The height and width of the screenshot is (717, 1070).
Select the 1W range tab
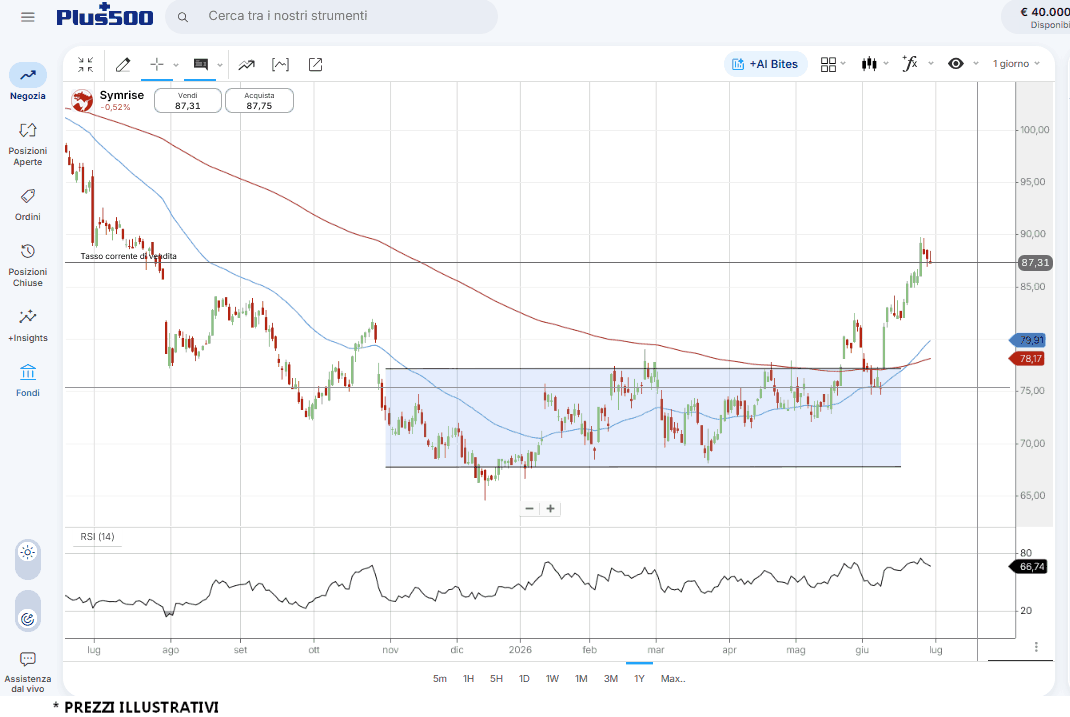552,679
